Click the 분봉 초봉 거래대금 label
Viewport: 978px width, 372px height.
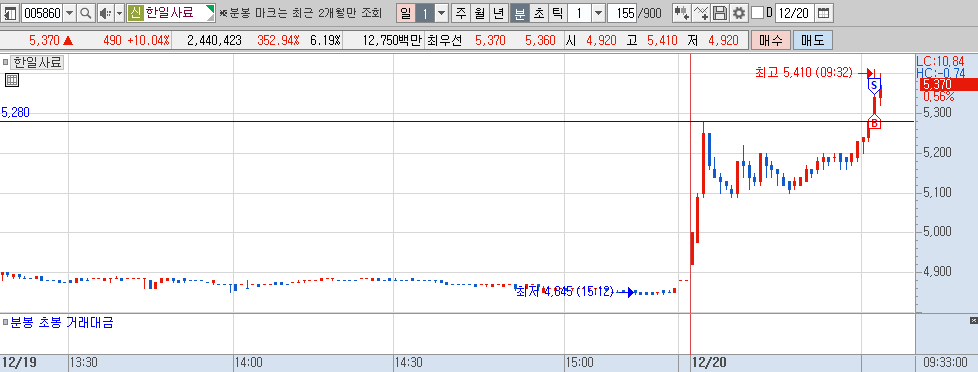click(62, 323)
